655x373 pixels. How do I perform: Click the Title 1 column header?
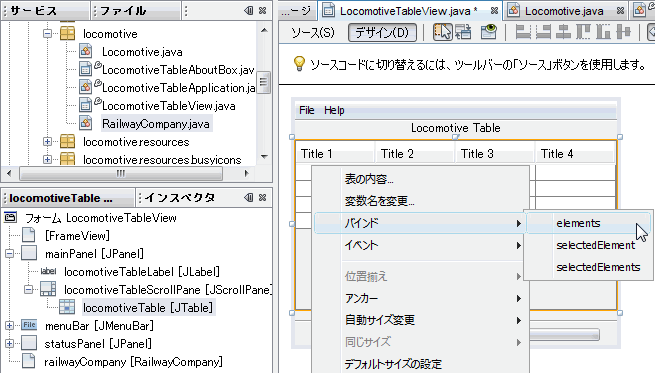(335, 153)
